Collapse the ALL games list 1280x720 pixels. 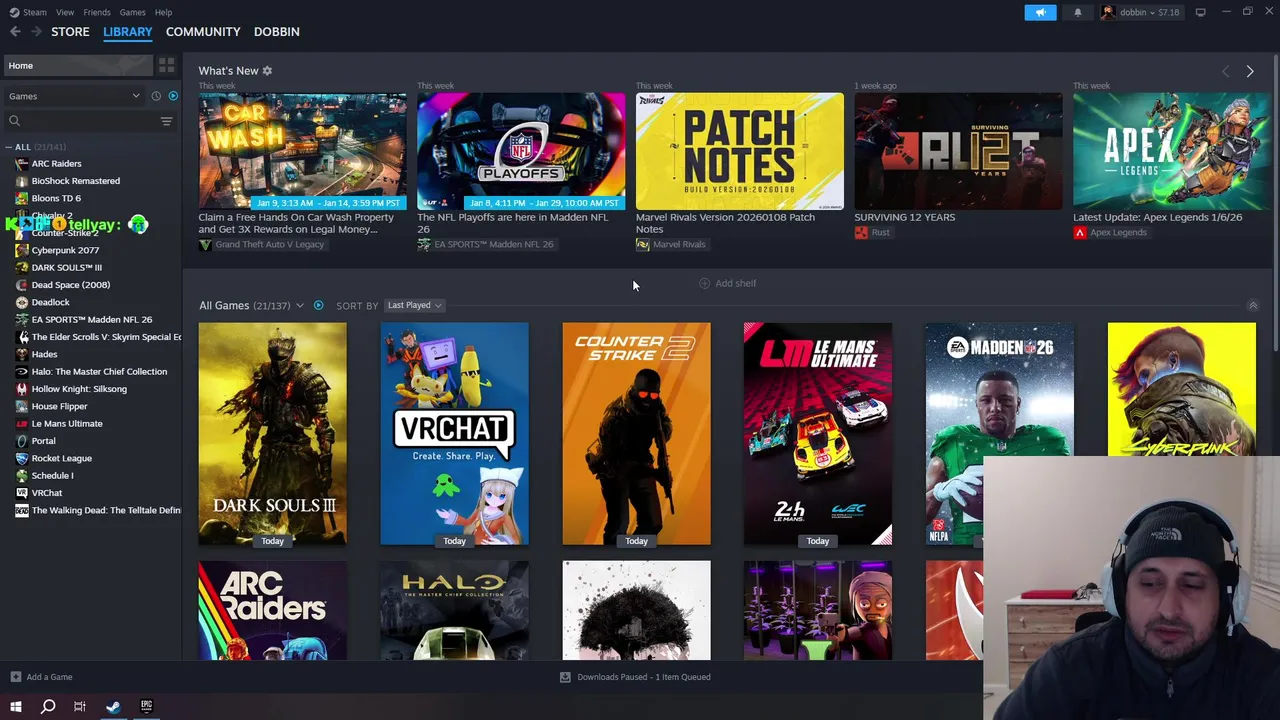coord(8,147)
